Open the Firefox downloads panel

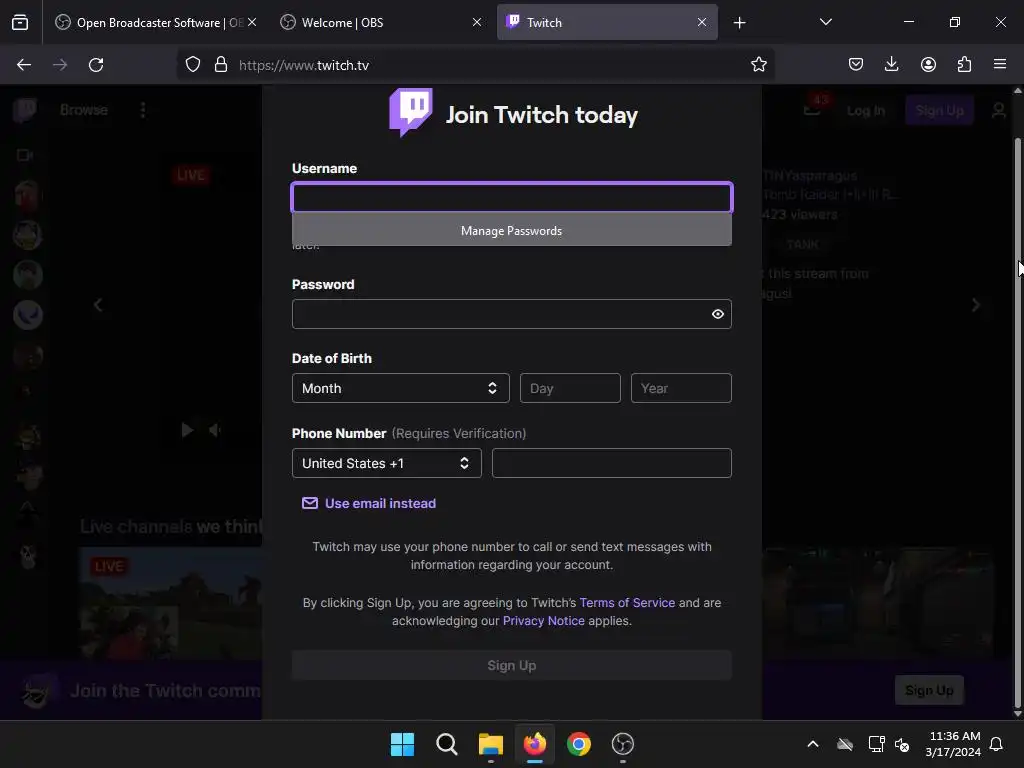tap(891, 65)
